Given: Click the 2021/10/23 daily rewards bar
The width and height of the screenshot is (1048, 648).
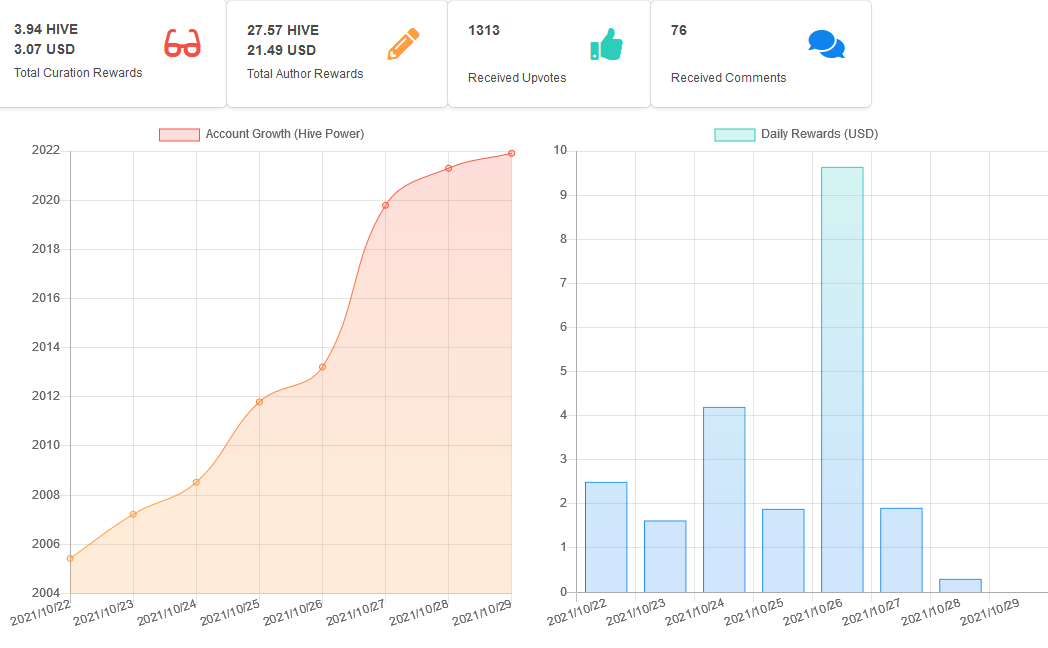Looking at the screenshot, I should coord(665,556).
